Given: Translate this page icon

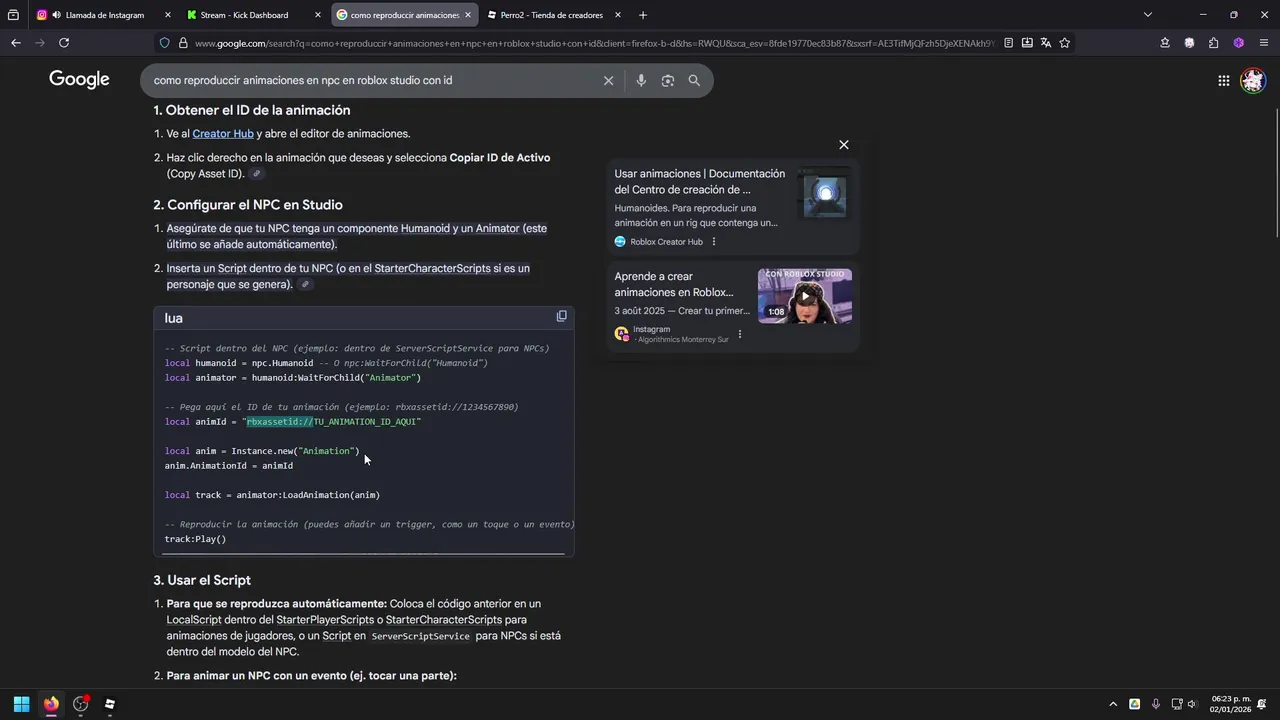Looking at the screenshot, I should pos(1046,43).
